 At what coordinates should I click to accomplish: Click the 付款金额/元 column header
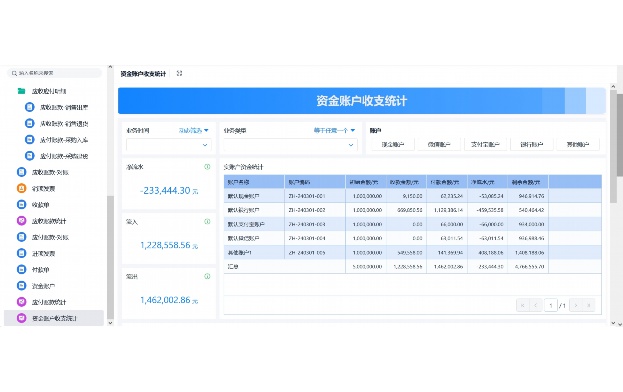pyautogui.click(x=447, y=182)
